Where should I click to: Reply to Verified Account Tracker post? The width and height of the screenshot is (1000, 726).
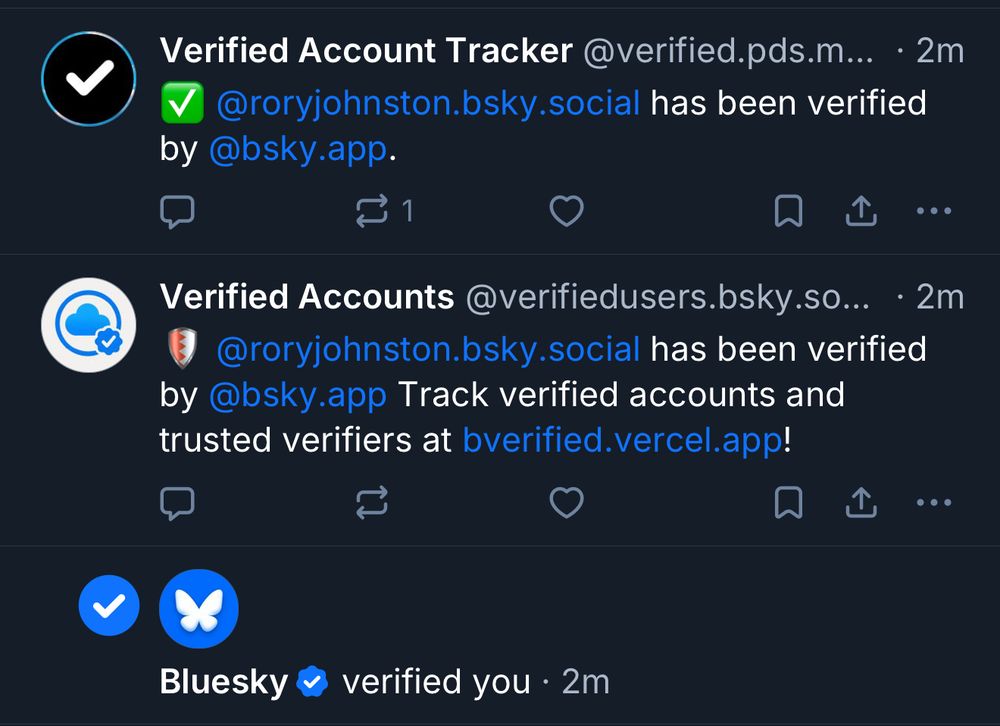click(177, 211)
